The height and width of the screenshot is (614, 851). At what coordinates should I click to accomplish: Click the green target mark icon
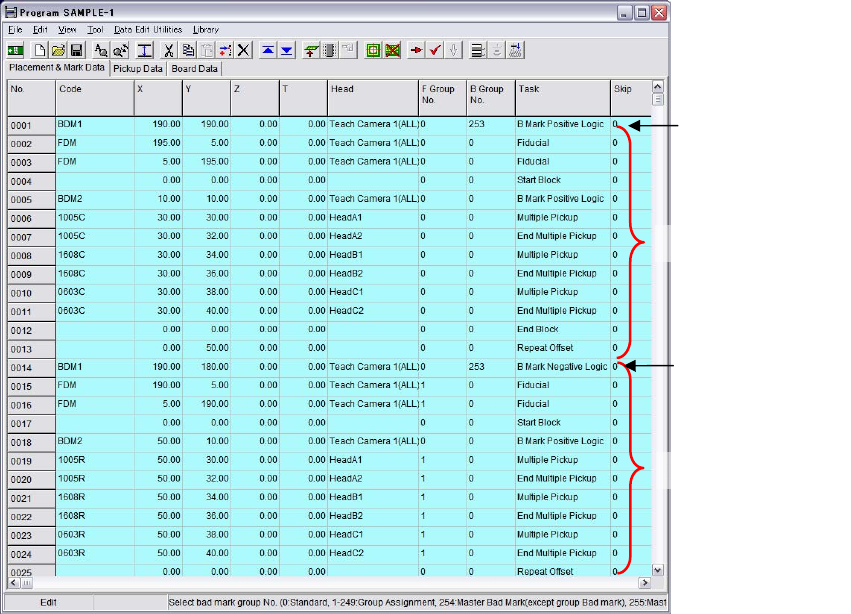[x=373, y=49]
